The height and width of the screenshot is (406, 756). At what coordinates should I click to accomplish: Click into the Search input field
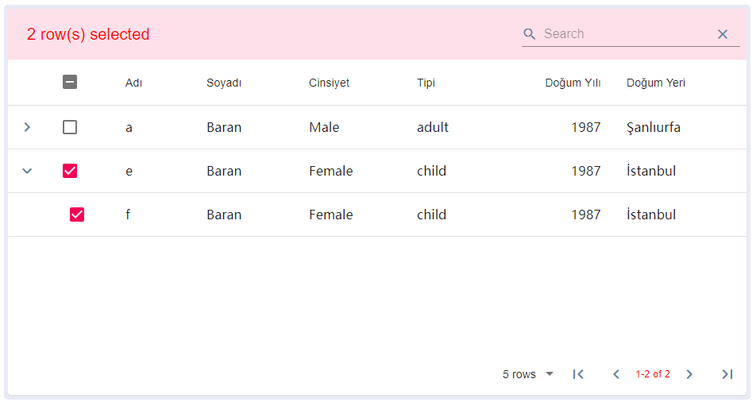coord(625,34)
